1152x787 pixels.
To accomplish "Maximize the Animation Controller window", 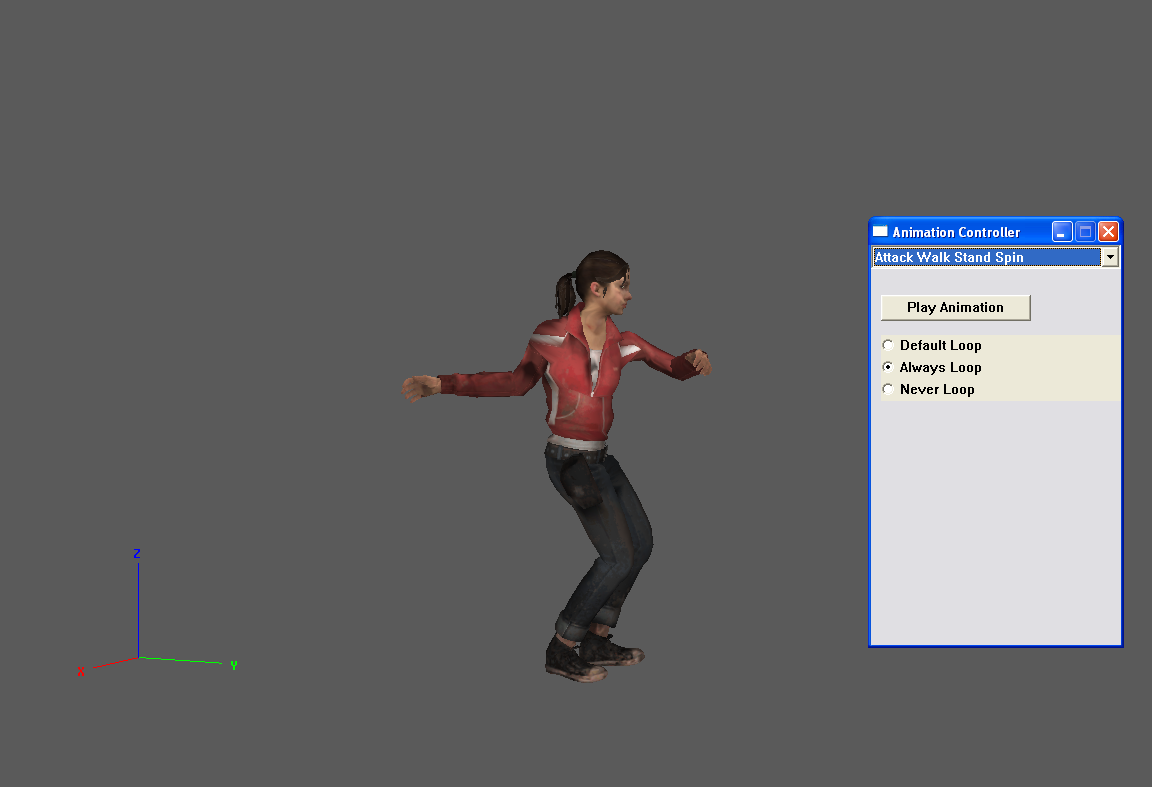I will [x=1085, y=232].
